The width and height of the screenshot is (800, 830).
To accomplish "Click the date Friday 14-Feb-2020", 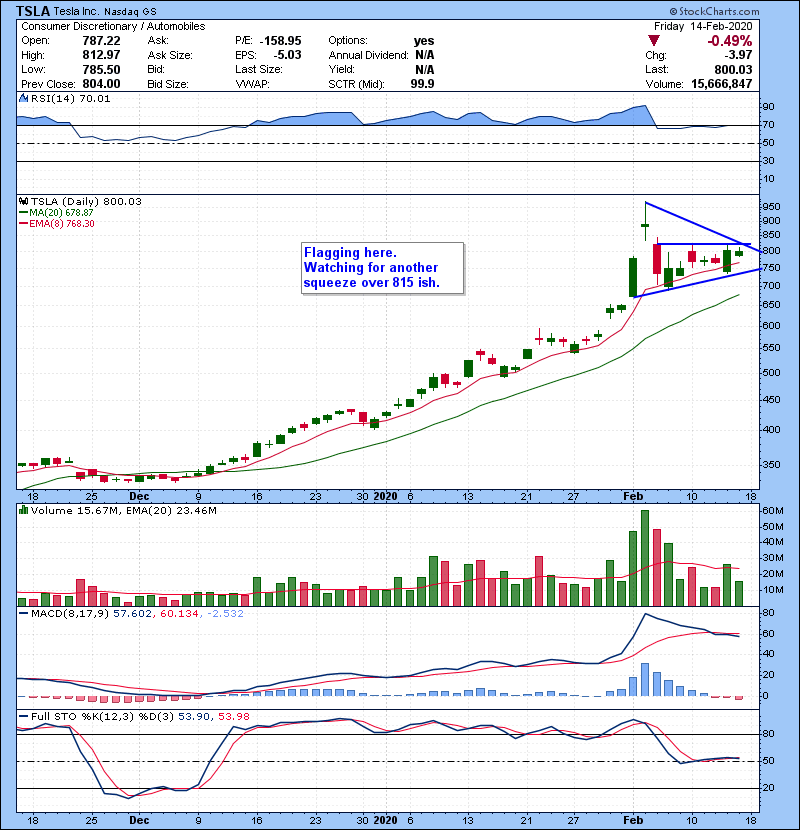I will point(703,26).
